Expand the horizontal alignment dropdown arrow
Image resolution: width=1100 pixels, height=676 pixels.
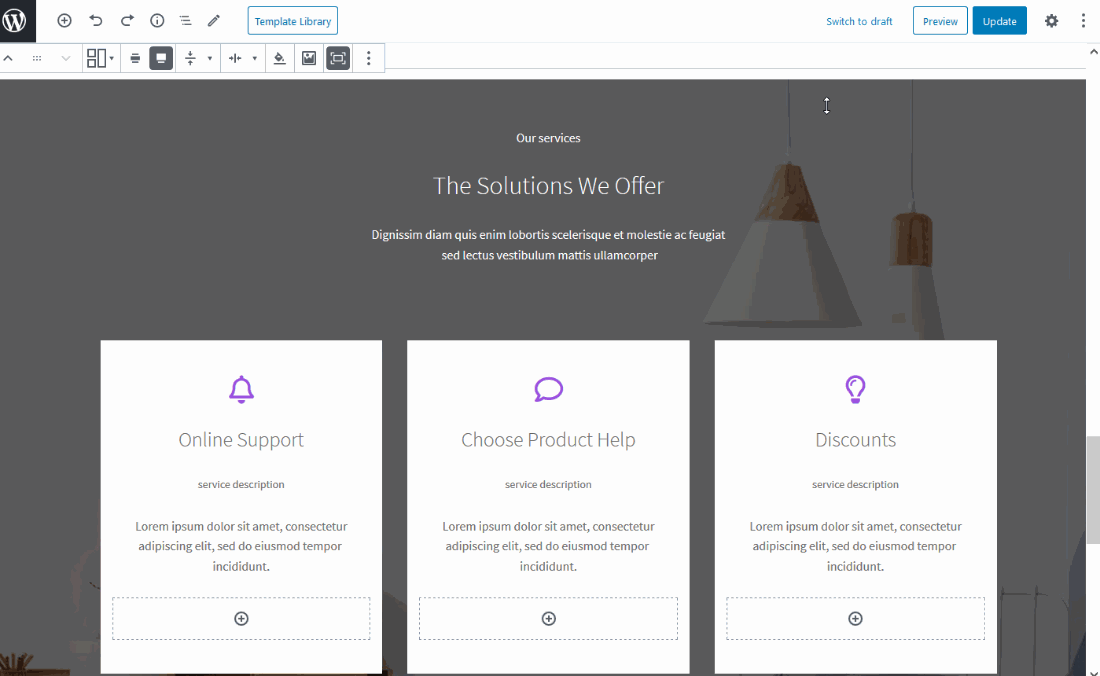tap(255, 58)
